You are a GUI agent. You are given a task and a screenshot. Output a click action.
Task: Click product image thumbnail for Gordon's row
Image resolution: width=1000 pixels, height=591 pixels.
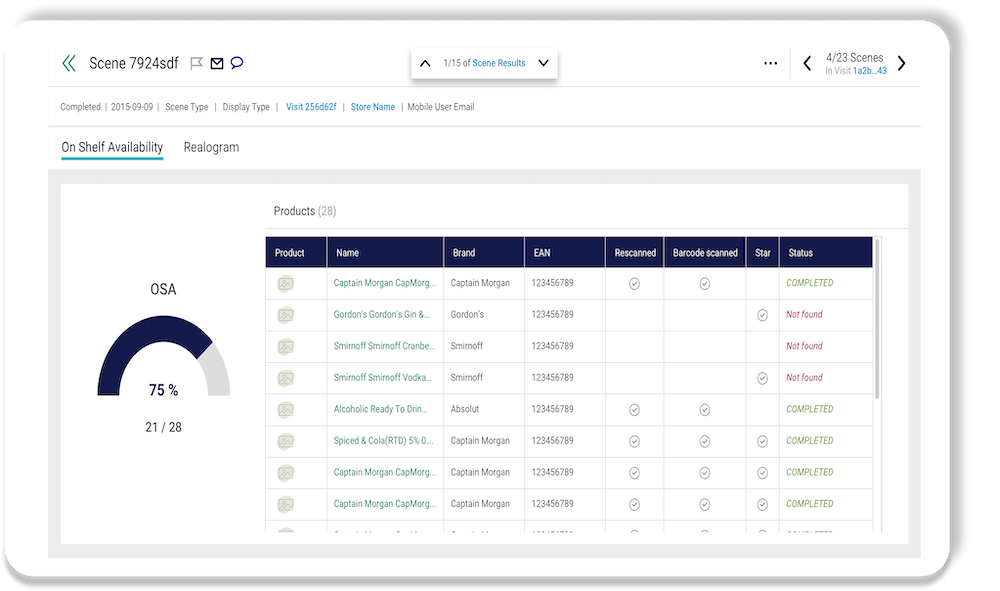[x=286, y=315]
